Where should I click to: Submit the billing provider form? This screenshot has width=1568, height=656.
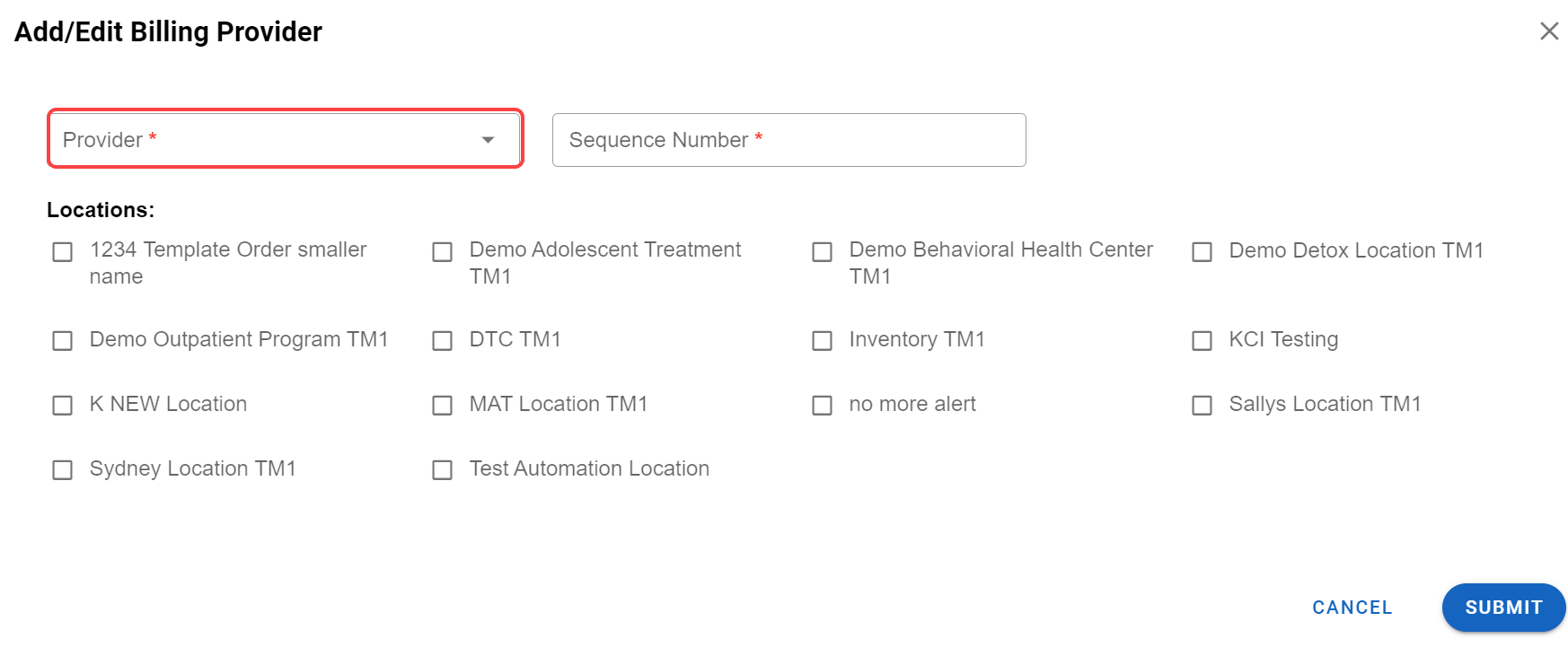(x=1503, y=608)
